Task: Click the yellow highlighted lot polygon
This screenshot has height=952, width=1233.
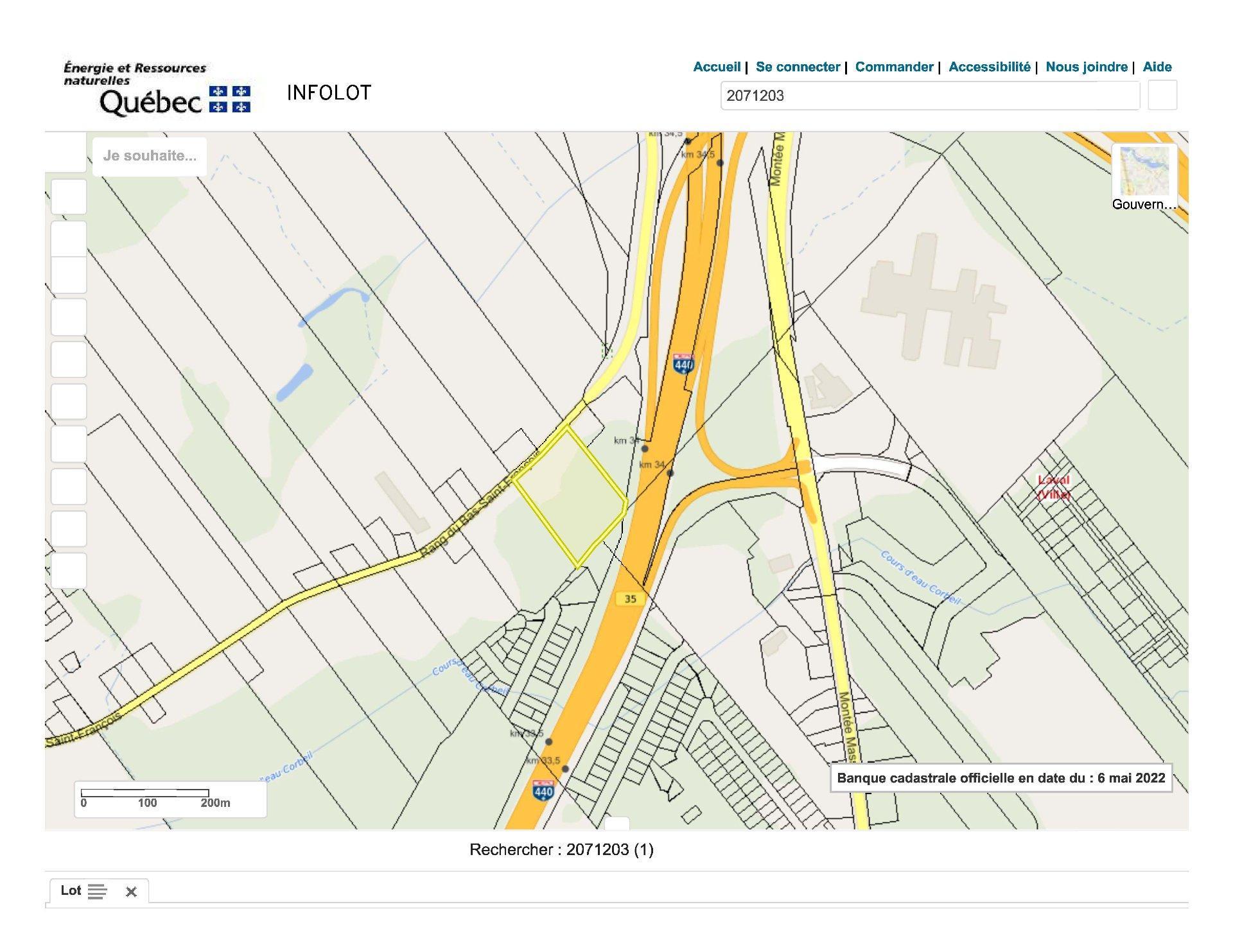Action: (x=572, y=498)
